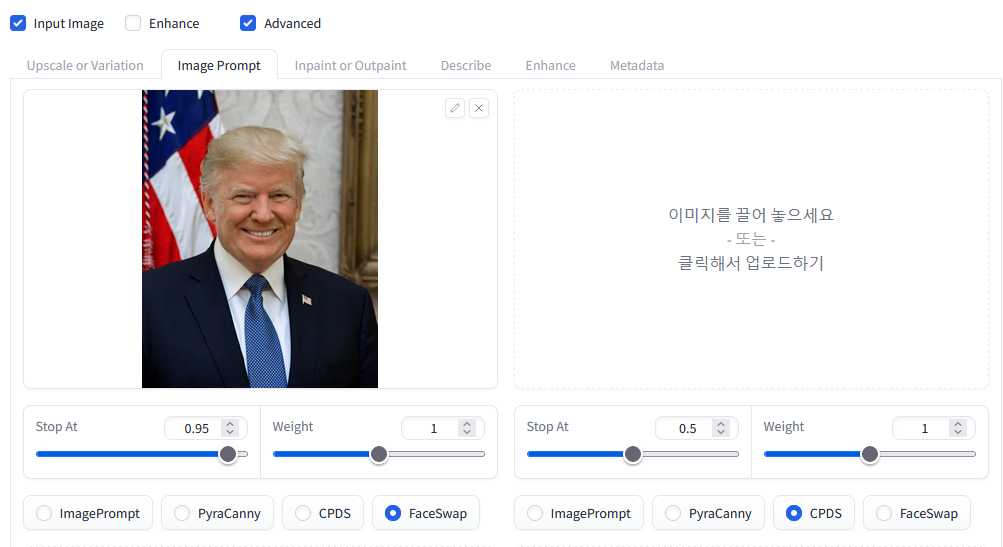Click the Stop At field showing 0.5
The image size is (1003, 547).
[x=697, y=428]
